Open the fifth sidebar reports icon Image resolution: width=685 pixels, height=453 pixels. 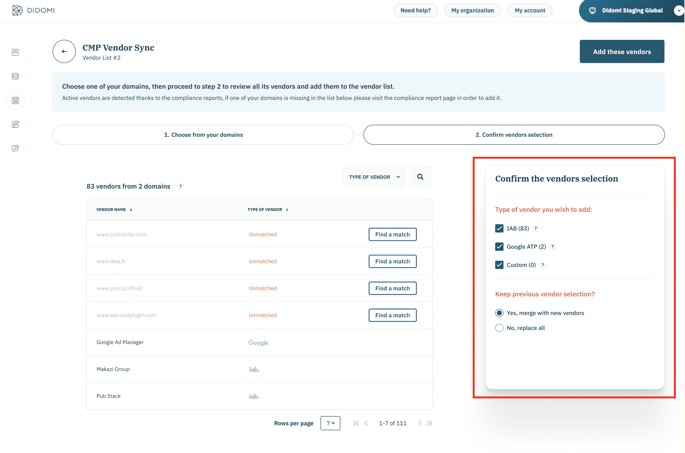(15, 149)
